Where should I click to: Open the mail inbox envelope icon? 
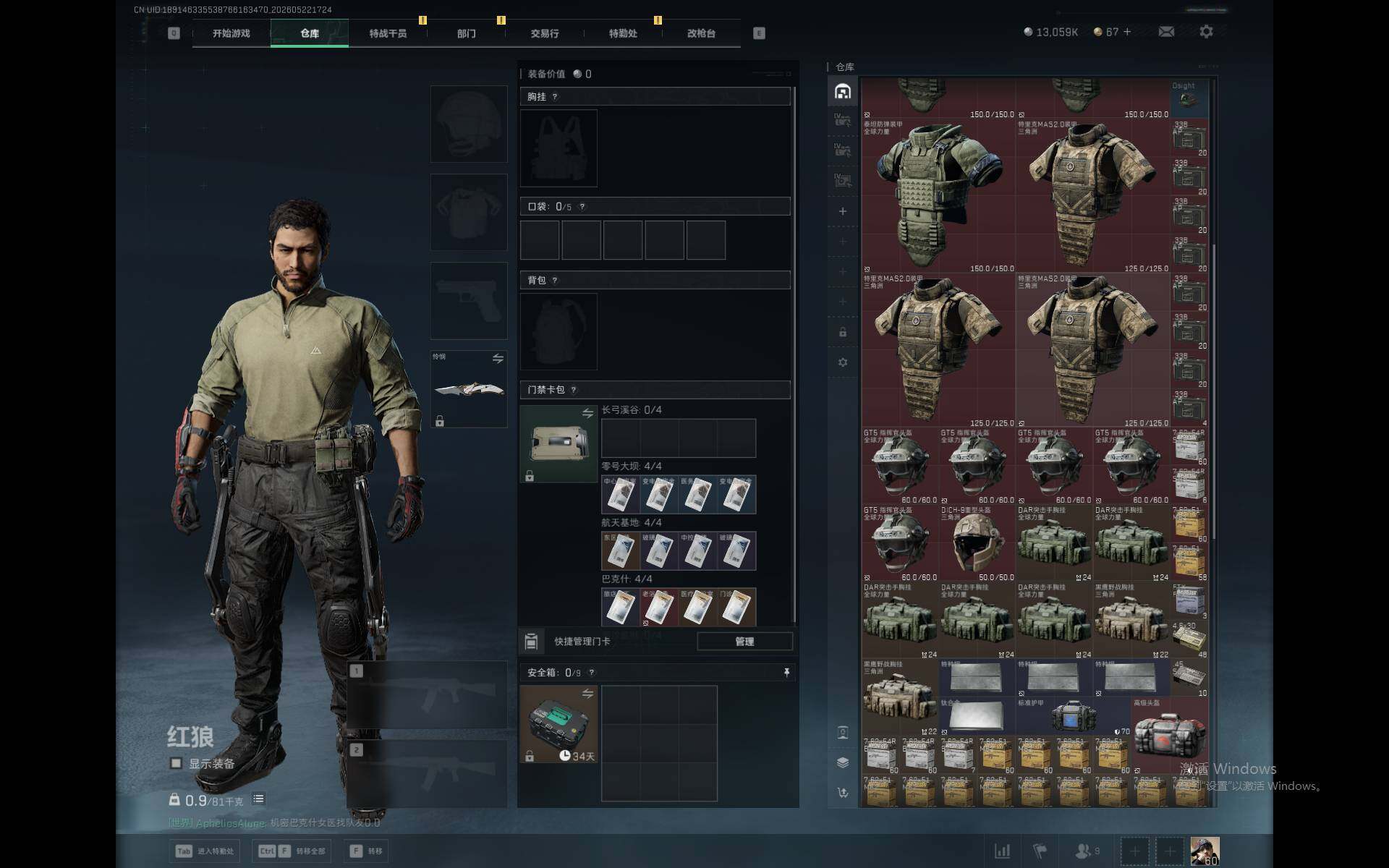click(1166, 32)
